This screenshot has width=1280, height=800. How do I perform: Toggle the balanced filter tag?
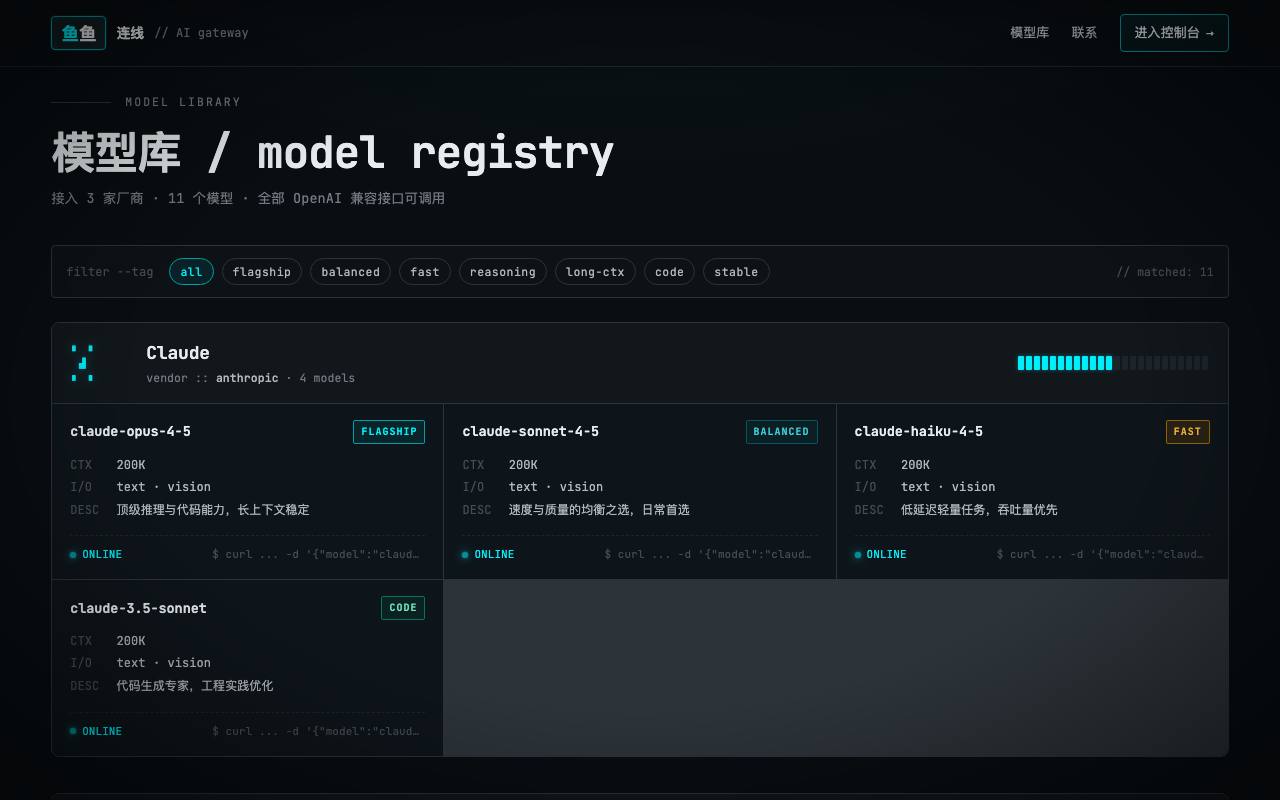[350, 272]
